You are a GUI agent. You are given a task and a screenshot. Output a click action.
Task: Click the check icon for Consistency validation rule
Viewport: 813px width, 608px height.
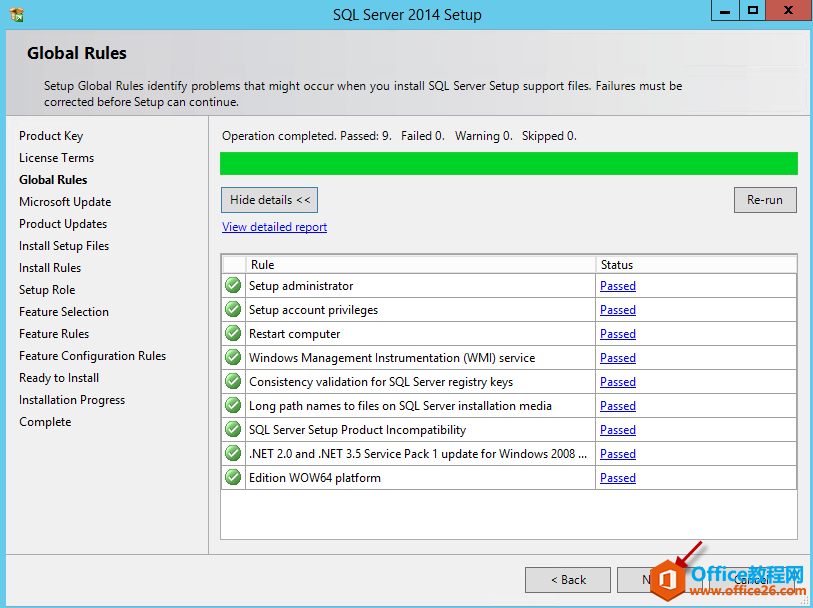[x=233, y=382]
